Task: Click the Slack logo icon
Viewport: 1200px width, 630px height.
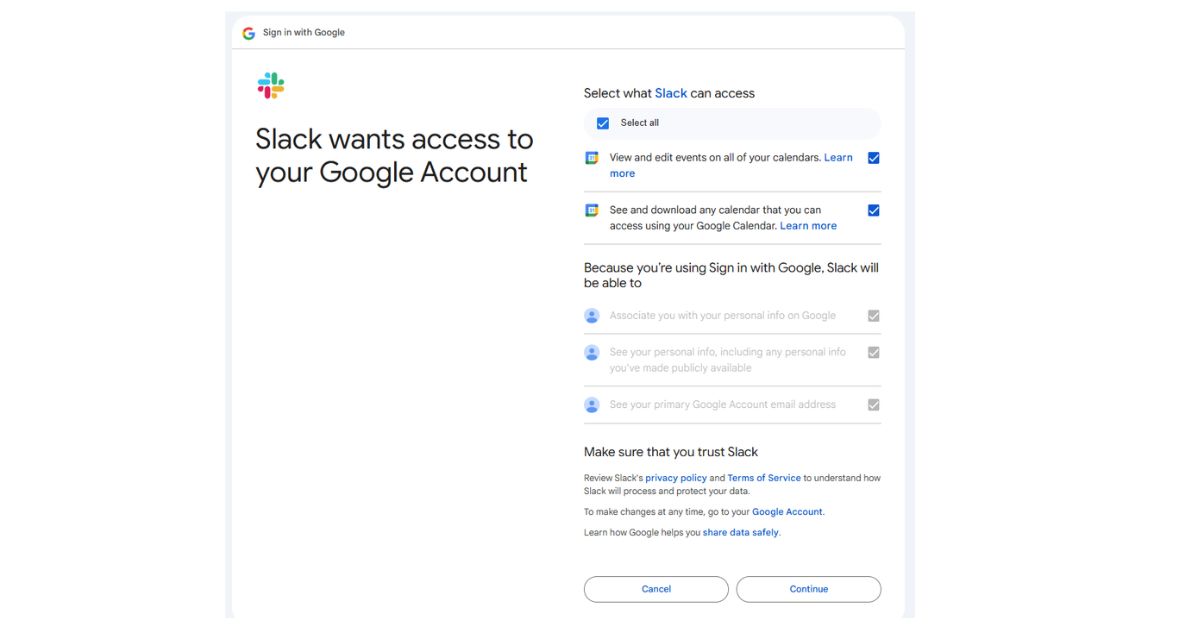Action: [271, 86]
